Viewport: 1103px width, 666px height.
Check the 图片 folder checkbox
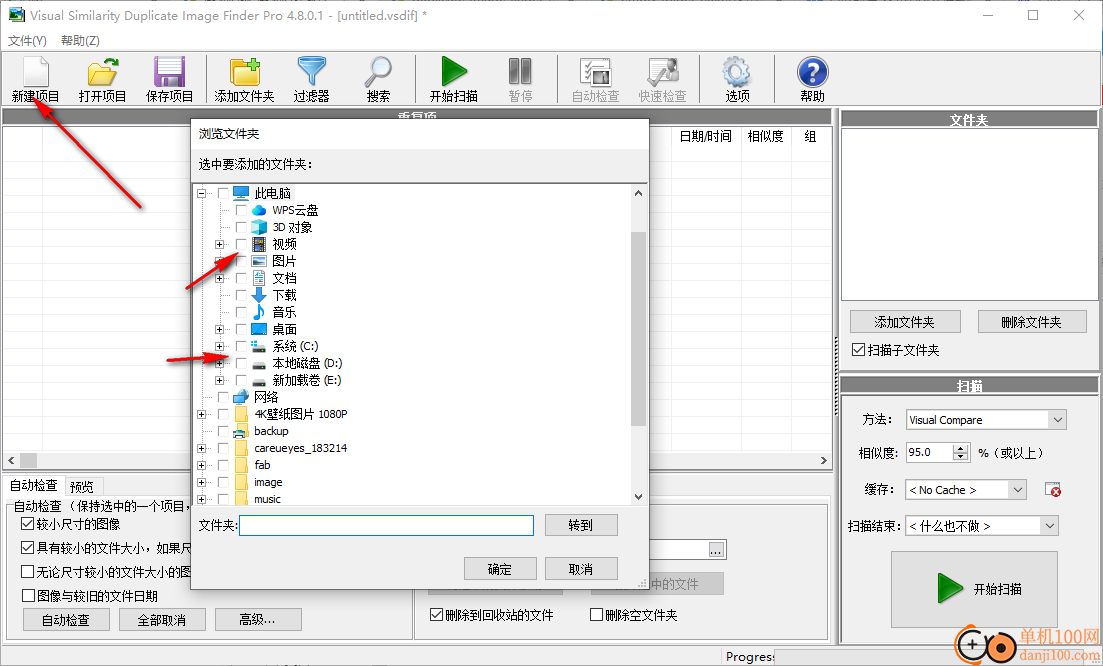coord(241,261)
